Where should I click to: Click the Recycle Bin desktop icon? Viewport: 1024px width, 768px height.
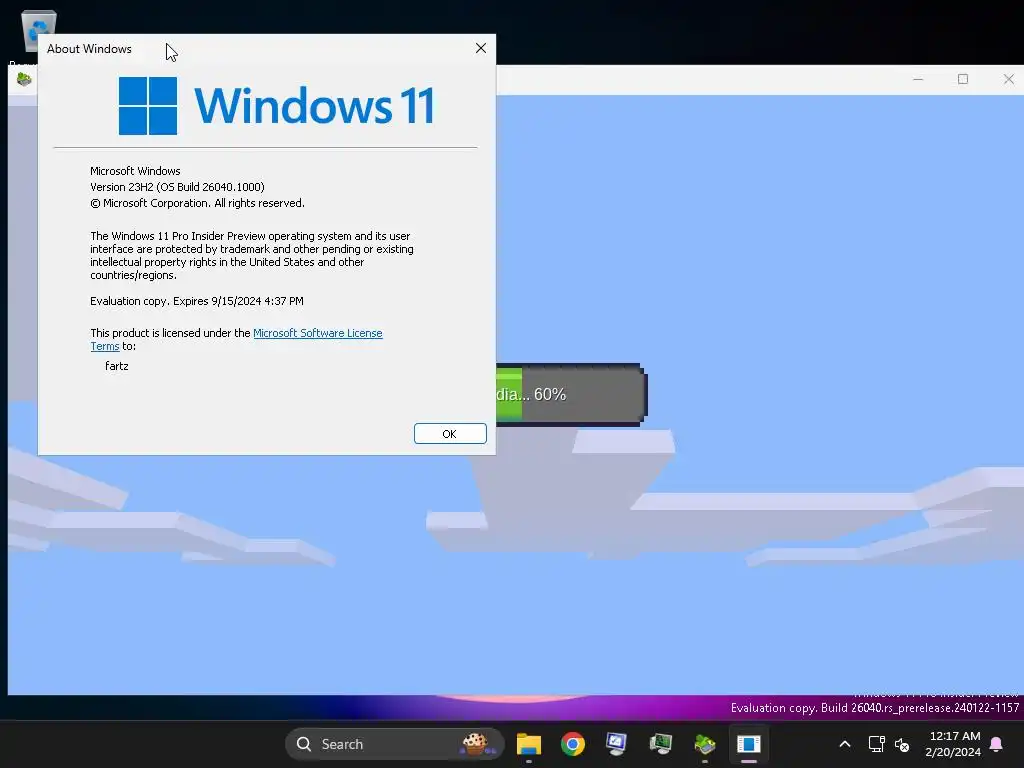pyautogui.click(x=39, y=31)
